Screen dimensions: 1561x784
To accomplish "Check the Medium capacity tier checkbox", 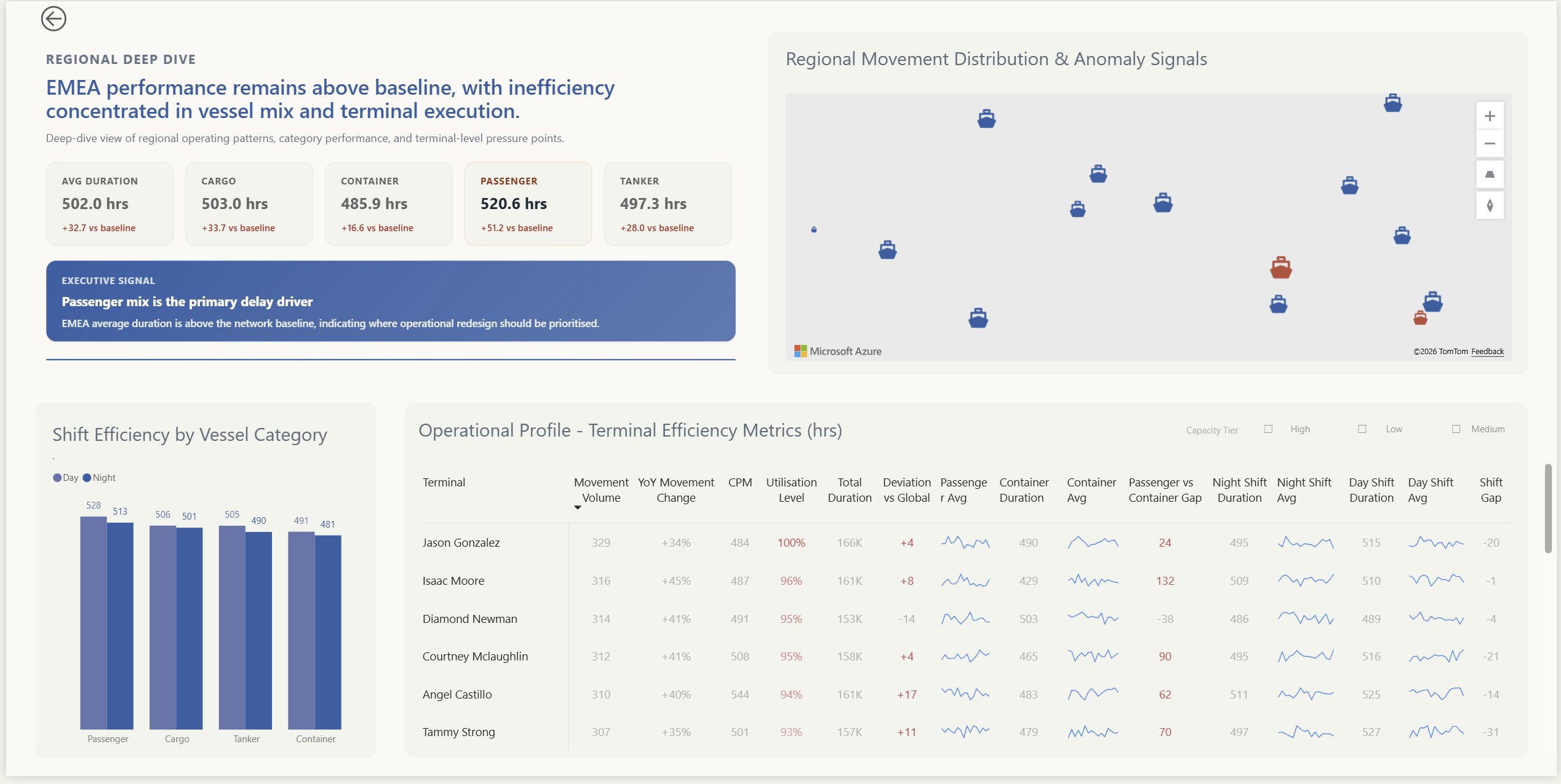I will 1456,429.
